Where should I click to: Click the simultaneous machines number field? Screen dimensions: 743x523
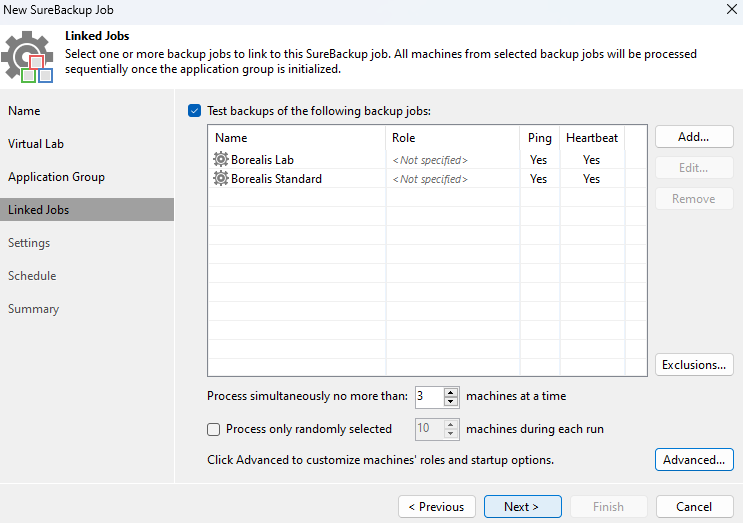(430, 397)
